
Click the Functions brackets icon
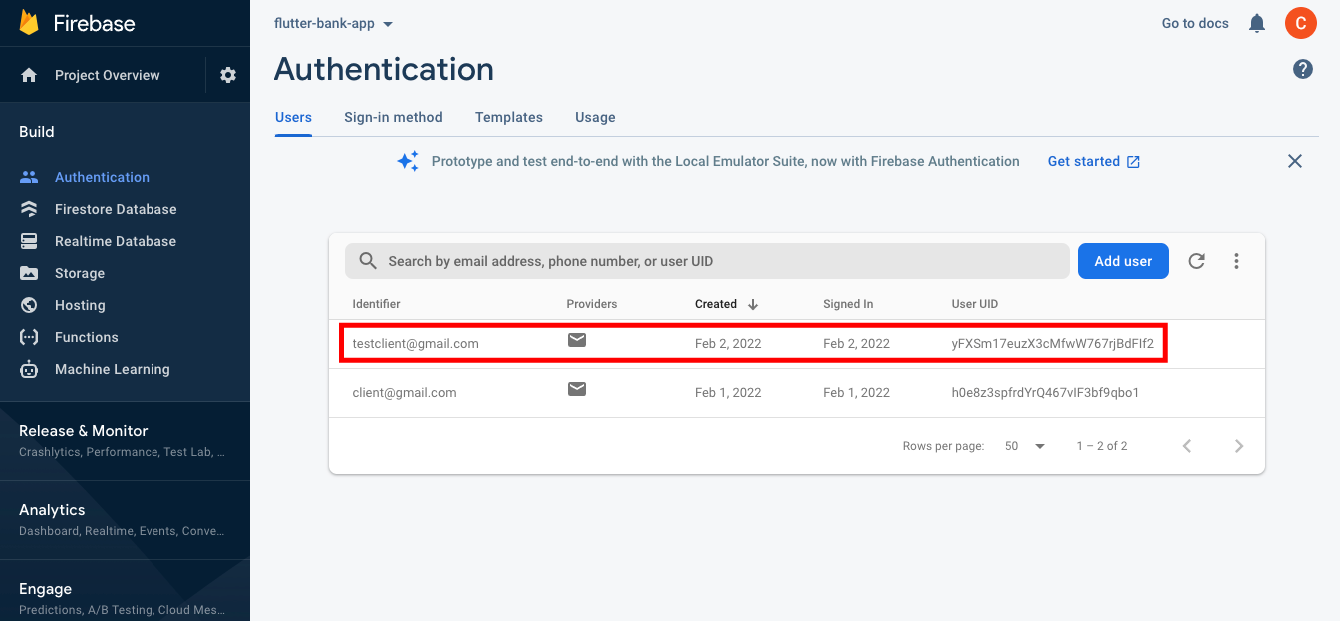click(x=29, y=337)
